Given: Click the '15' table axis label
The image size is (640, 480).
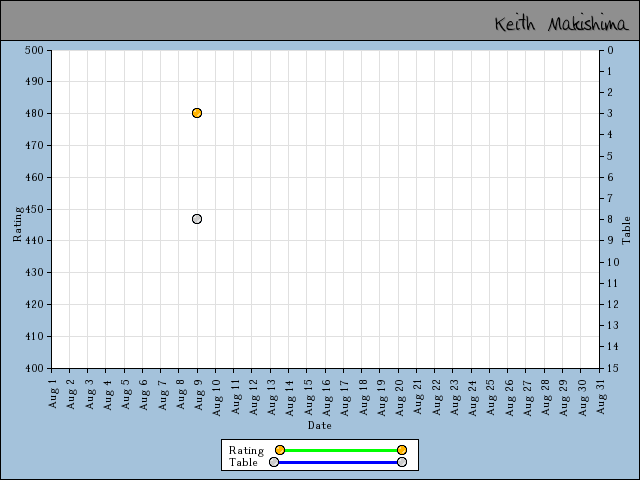Looking at the screenshot, I should coord(613,368).
